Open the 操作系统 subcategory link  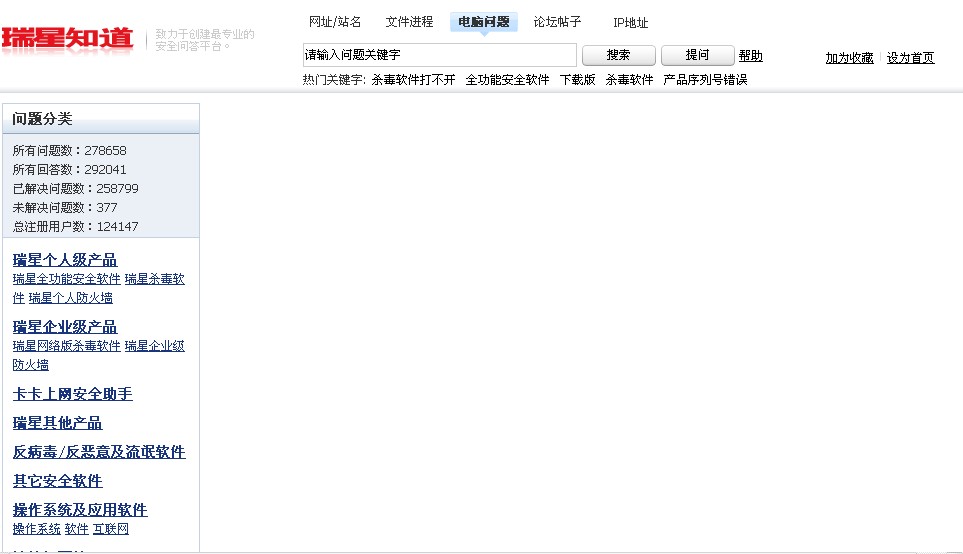point(36,529)
